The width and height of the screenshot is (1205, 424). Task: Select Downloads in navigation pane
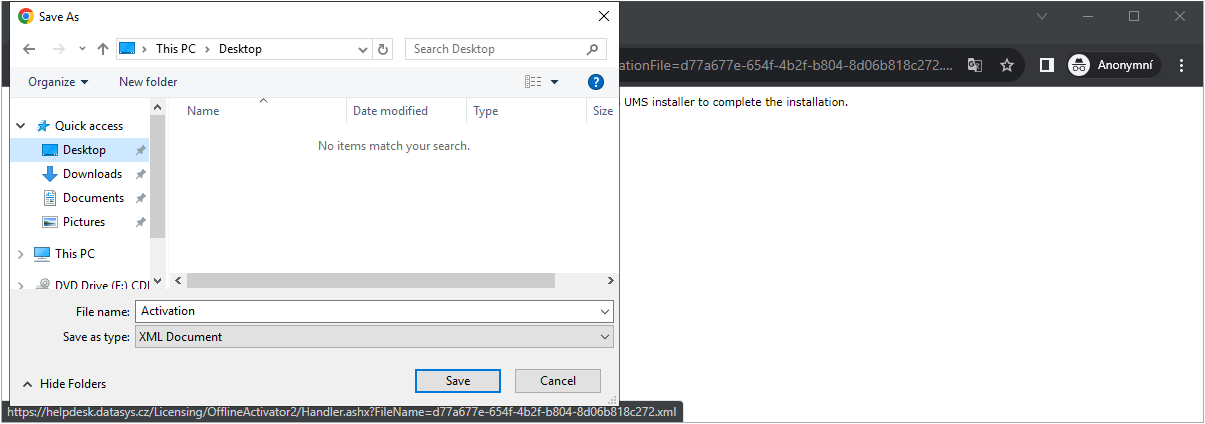[92, 174]
